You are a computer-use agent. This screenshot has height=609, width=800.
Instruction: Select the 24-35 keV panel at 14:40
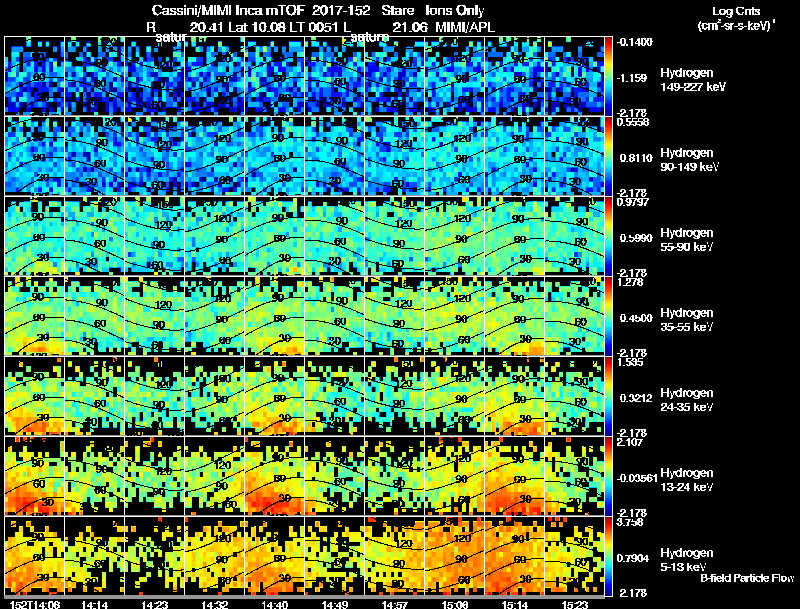(274, 396)
